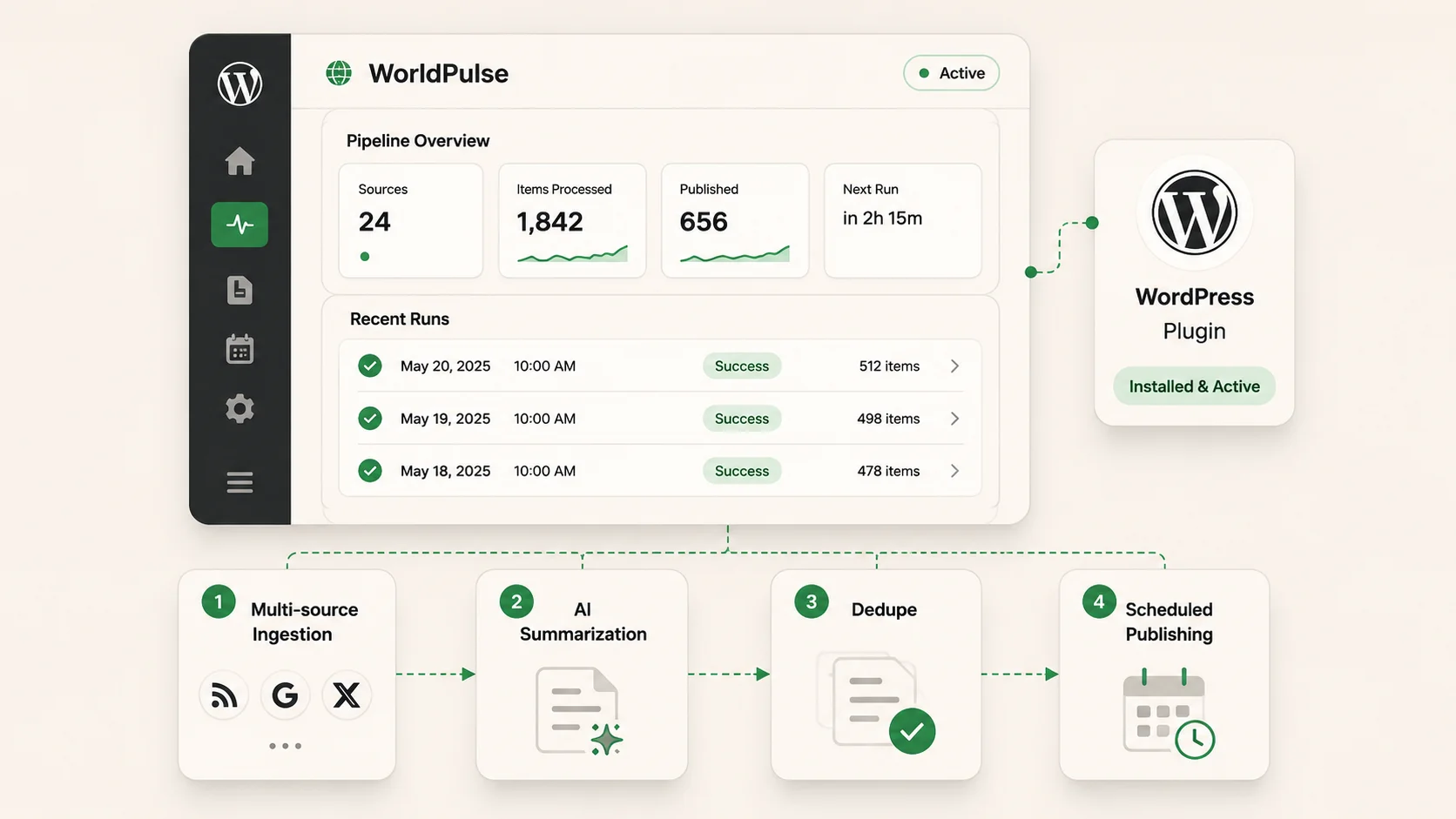The width and height of the screenshot is (1456, 819).
Task: Click the date "May 18, 2025"
Action: [x=445, y=471]
